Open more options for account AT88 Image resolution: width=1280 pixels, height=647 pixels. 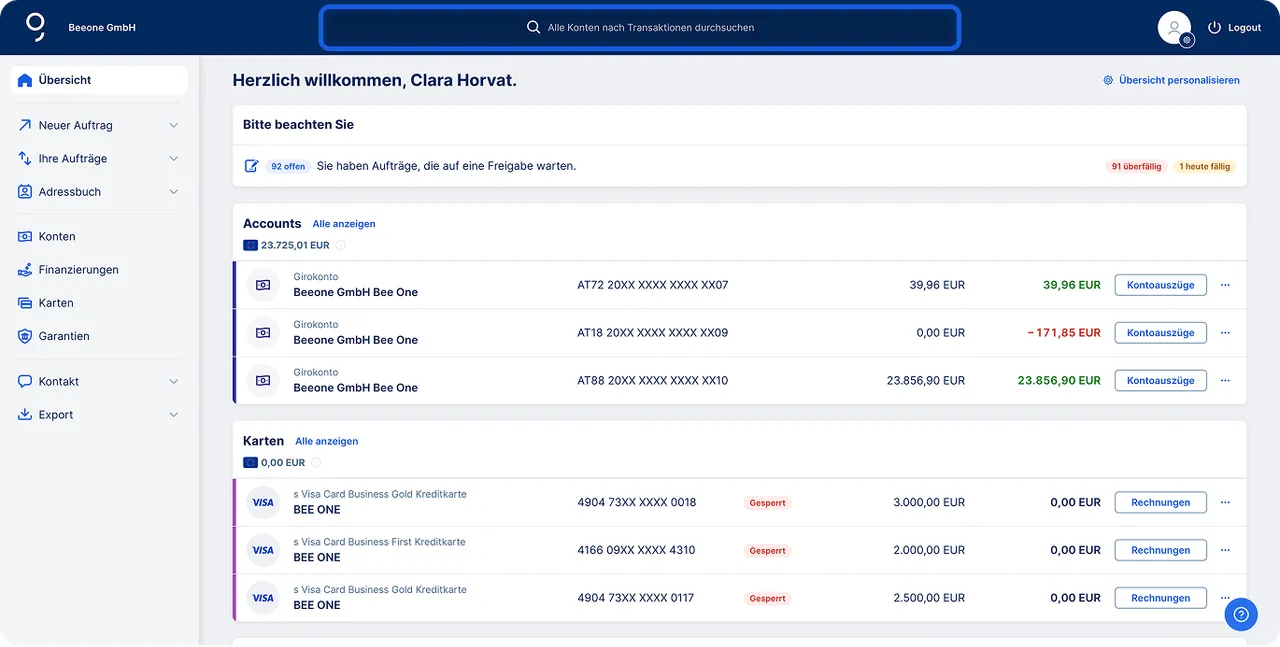tap(1225, 380)
